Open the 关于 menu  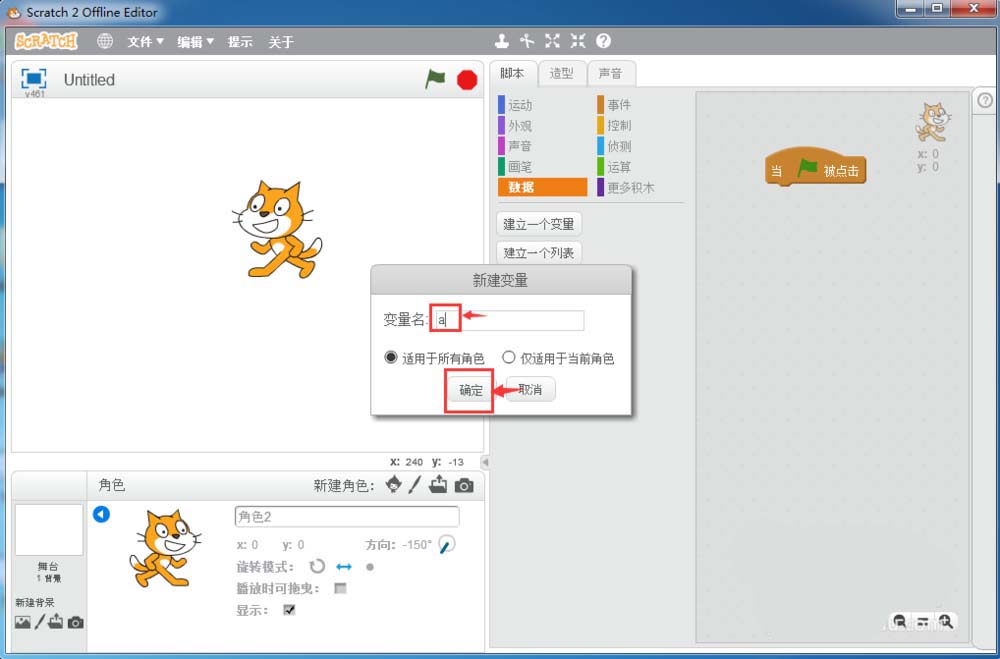tap(281, 41)
